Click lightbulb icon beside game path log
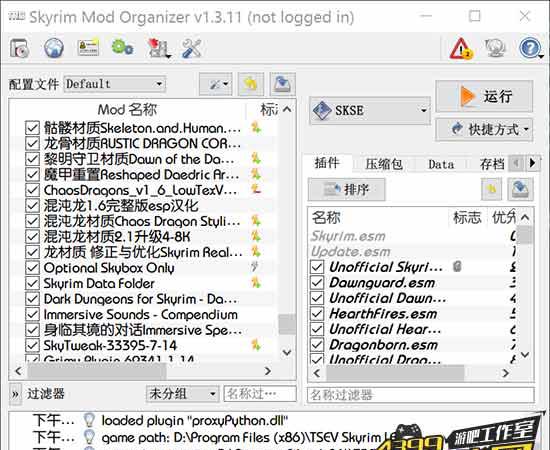550x450 pixels. tap(89, 437)
